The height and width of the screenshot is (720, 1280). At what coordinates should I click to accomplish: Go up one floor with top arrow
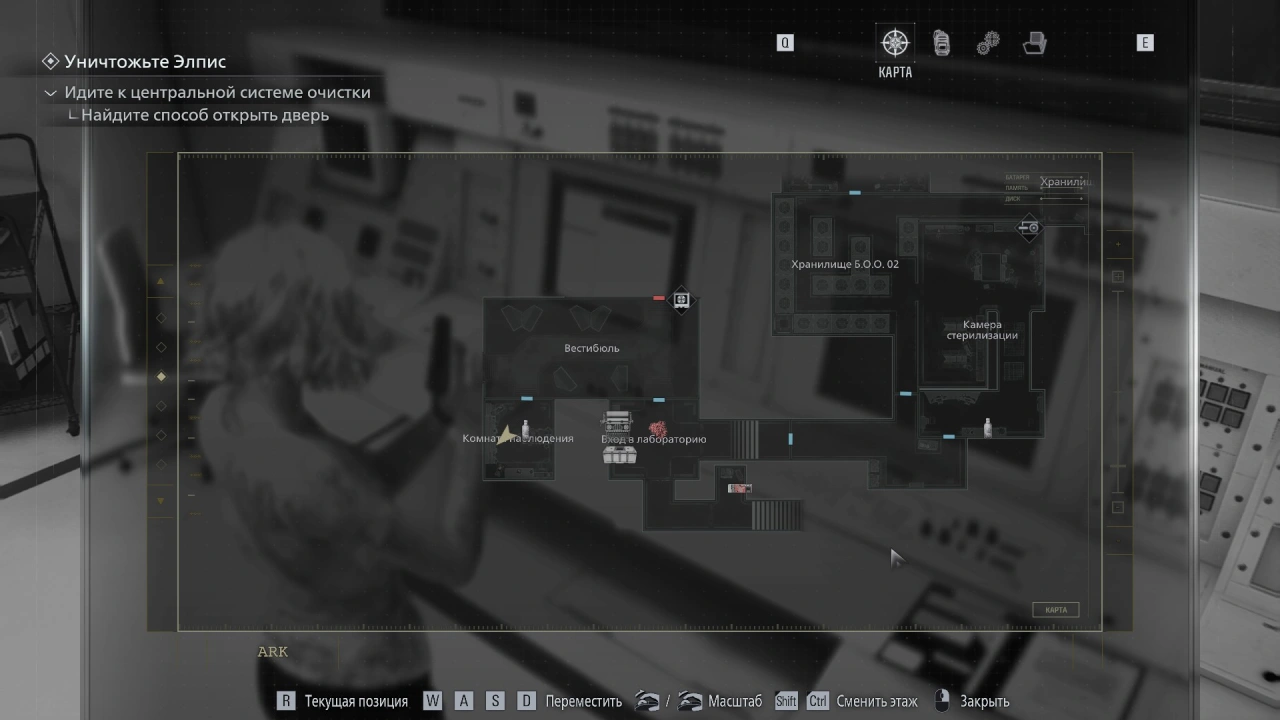[161, 282]
